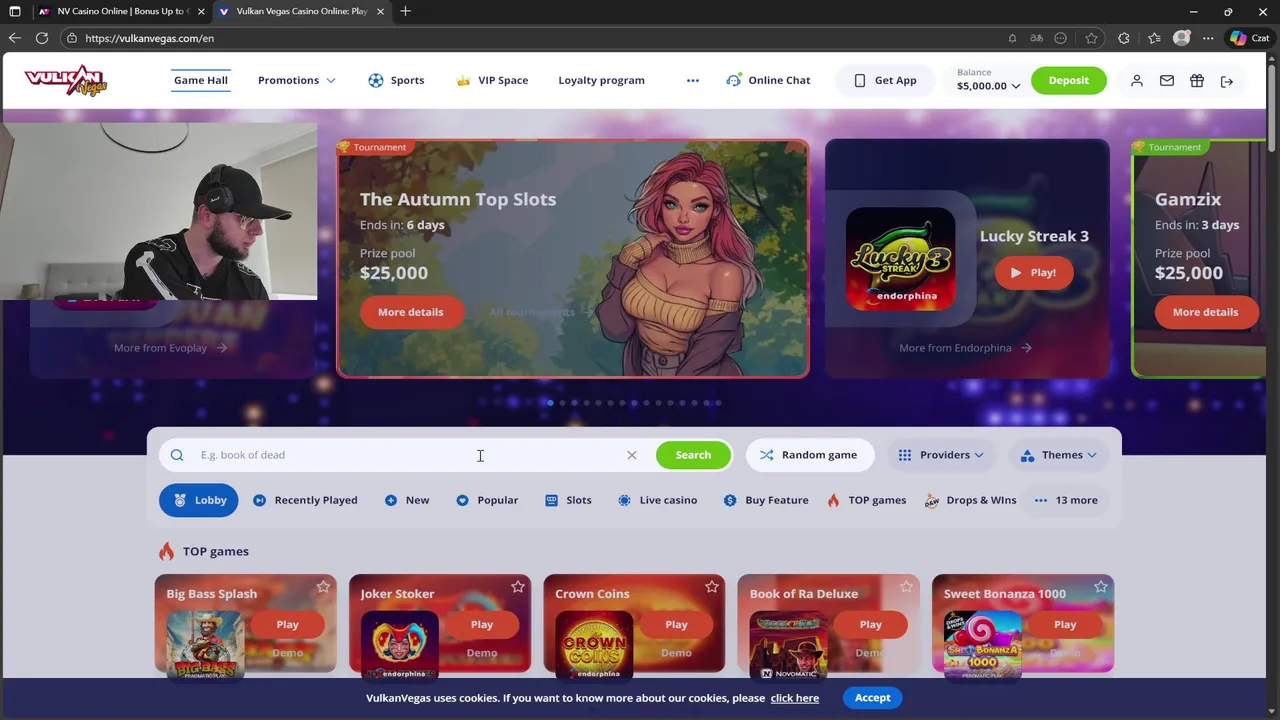The height and width of the screenshot is (720, 1280).
Task: Open browser settings ellipsis menu
Action: click(x=1208, y=38)
